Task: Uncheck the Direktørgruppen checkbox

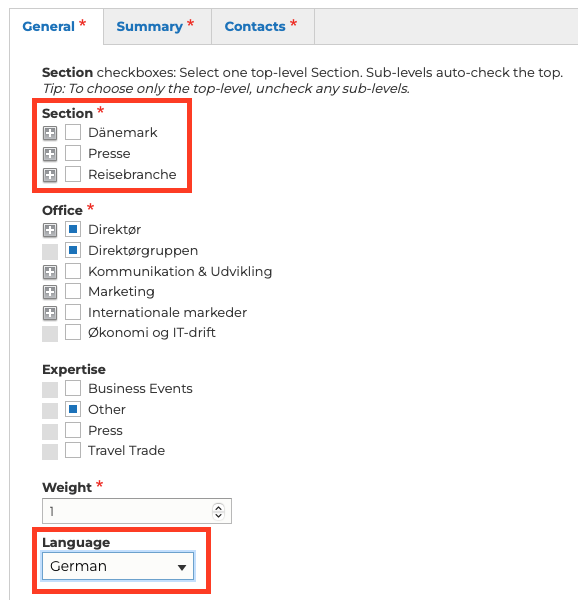Action: coord(73,250)
